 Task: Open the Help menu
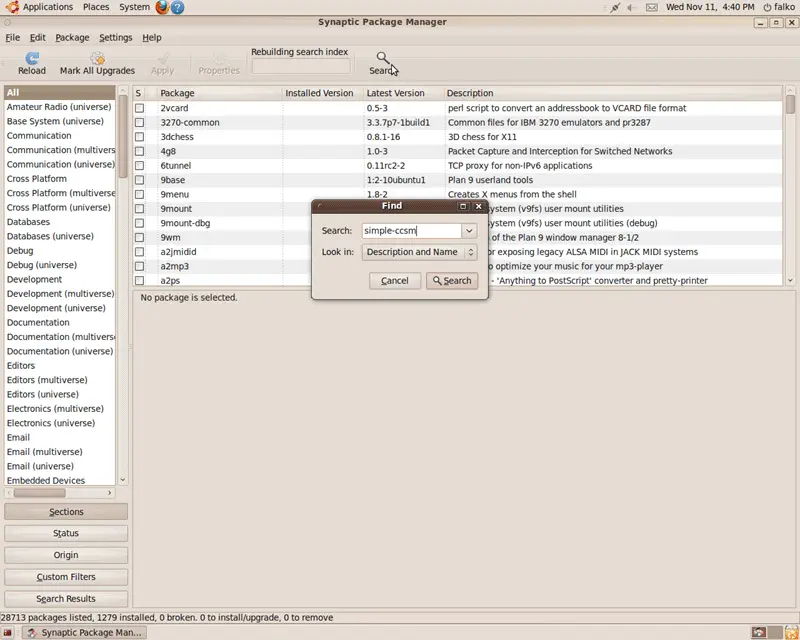pyautogui.click(x=152, y=37)
